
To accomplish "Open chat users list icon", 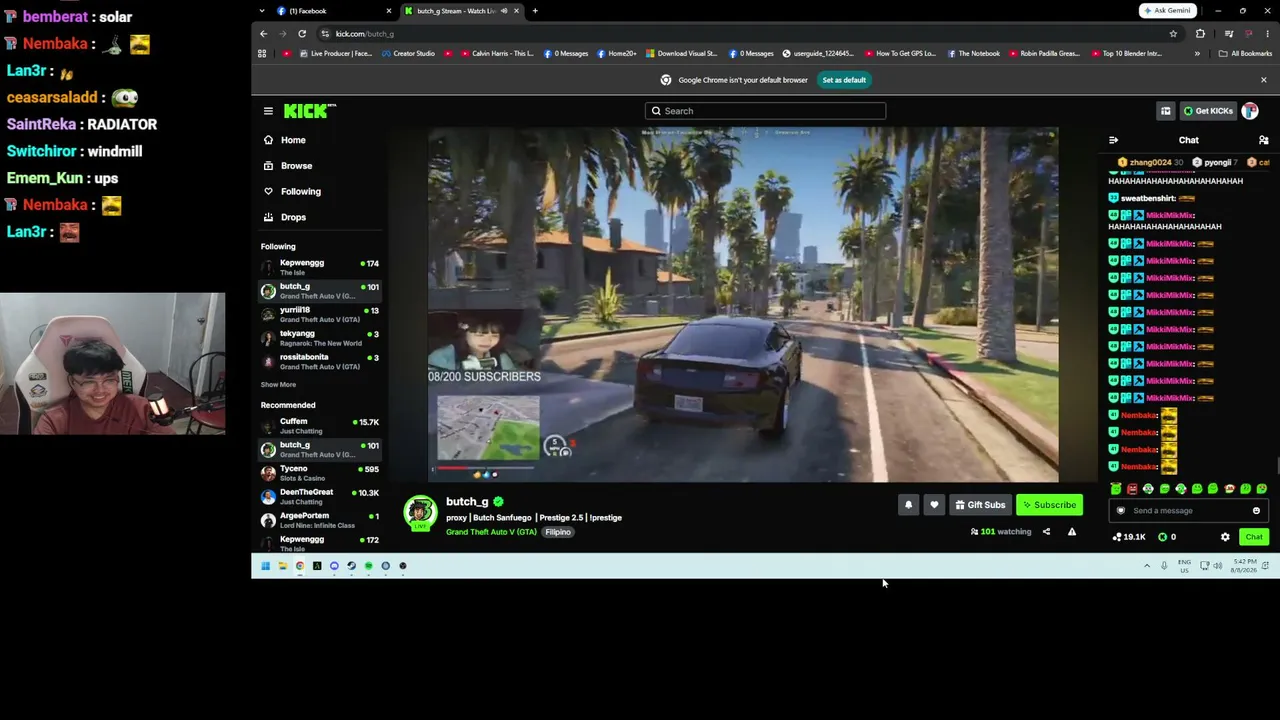I will [1263, 140].
